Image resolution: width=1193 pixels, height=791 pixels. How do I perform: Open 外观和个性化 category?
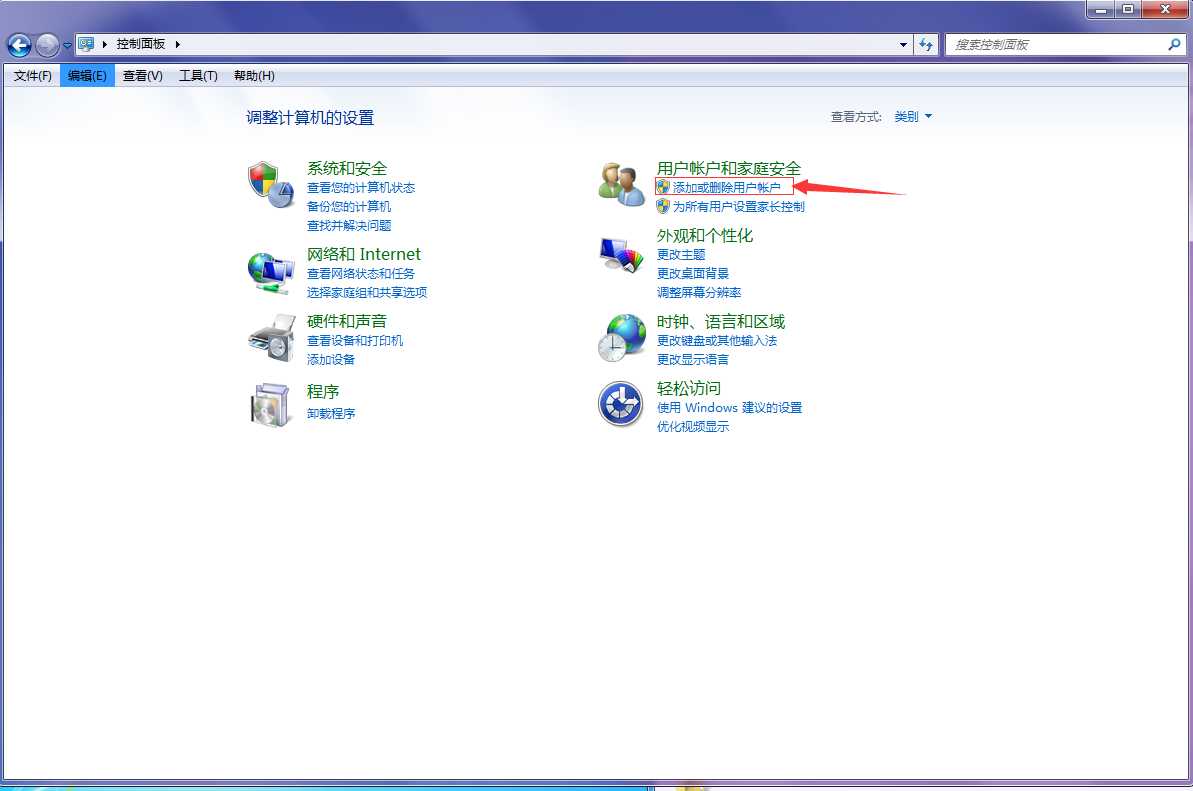pyautogui.click(x=705, y=235)
